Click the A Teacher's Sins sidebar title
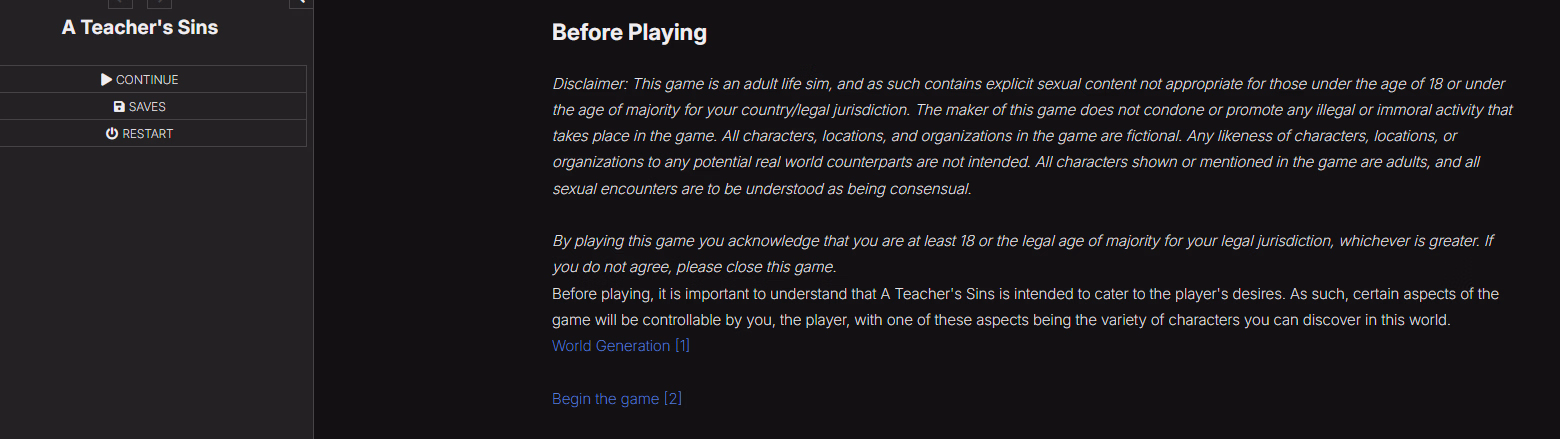Image resolution: width=1560 pixels, height=439 pixels. click(x=140, y=27)
